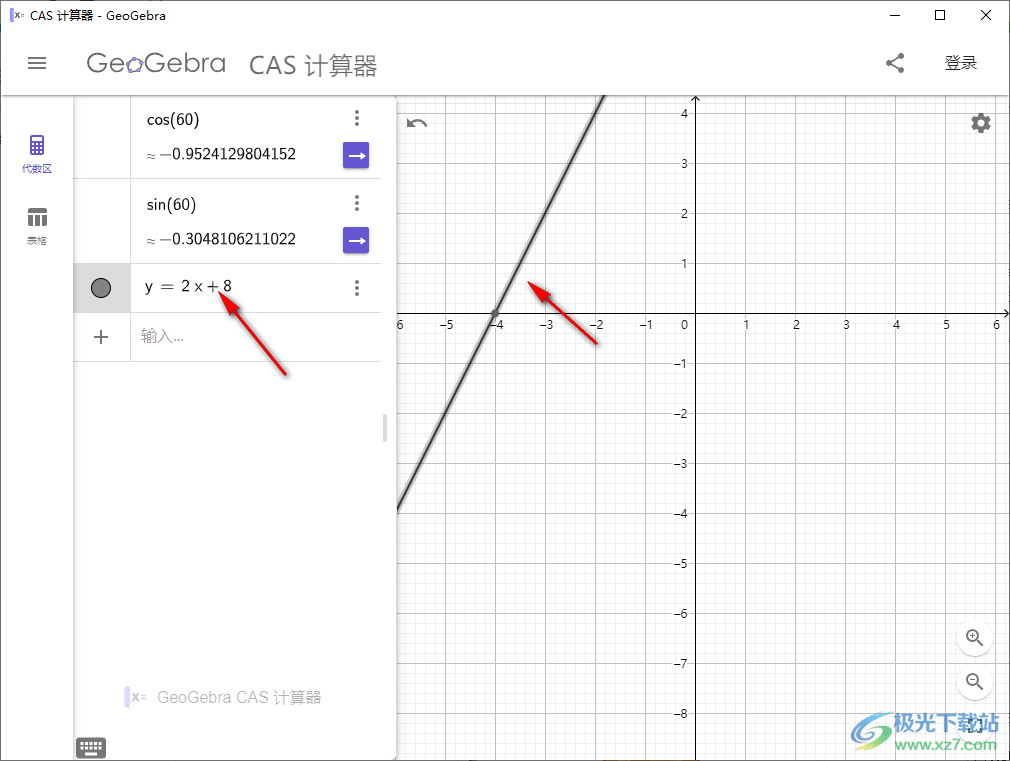Click the blue arrow next to cos(60) result
1010x761 pixels.
click(356, 155)
